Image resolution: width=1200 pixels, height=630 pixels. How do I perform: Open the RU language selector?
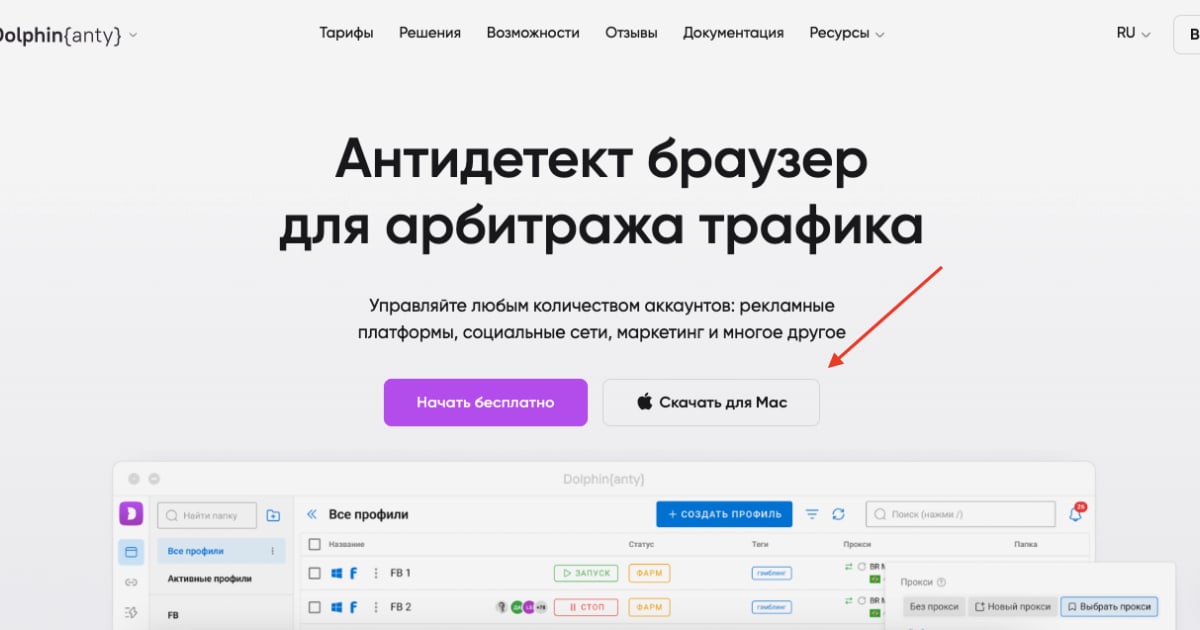point(1133,33)
